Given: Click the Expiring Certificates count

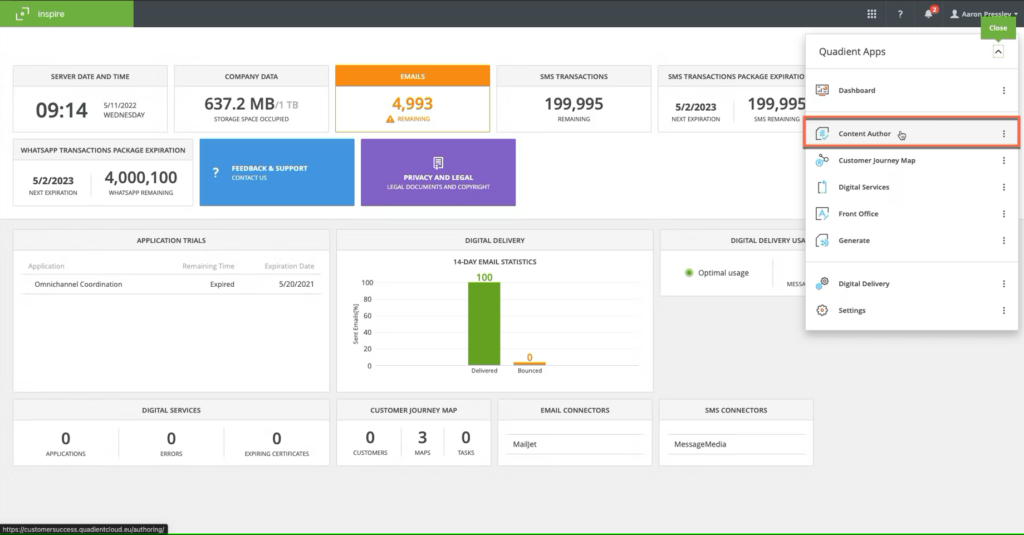Looking at the screenshot, I should coord(277,438).
